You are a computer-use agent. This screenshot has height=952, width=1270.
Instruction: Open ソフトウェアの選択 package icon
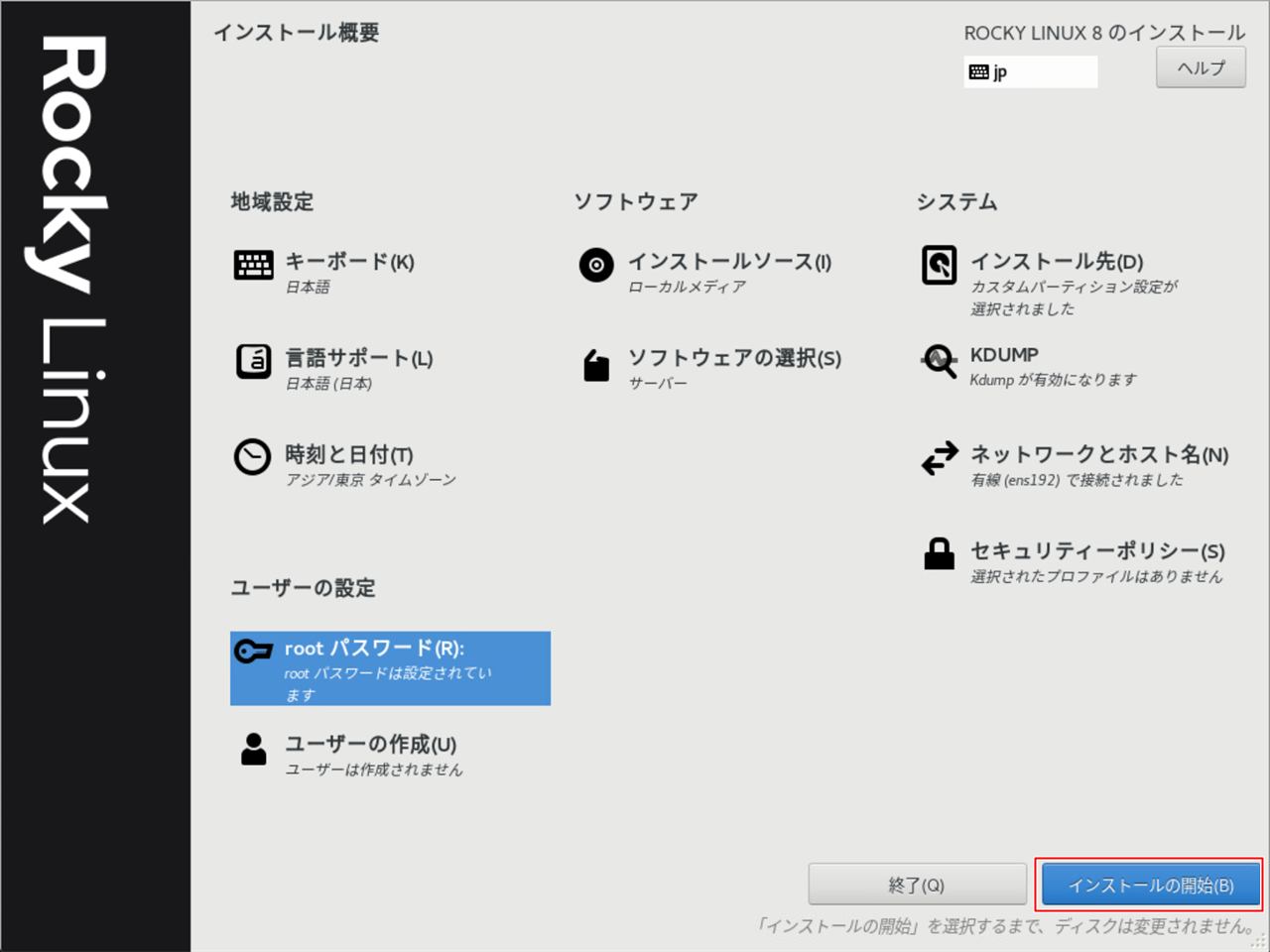596,365
